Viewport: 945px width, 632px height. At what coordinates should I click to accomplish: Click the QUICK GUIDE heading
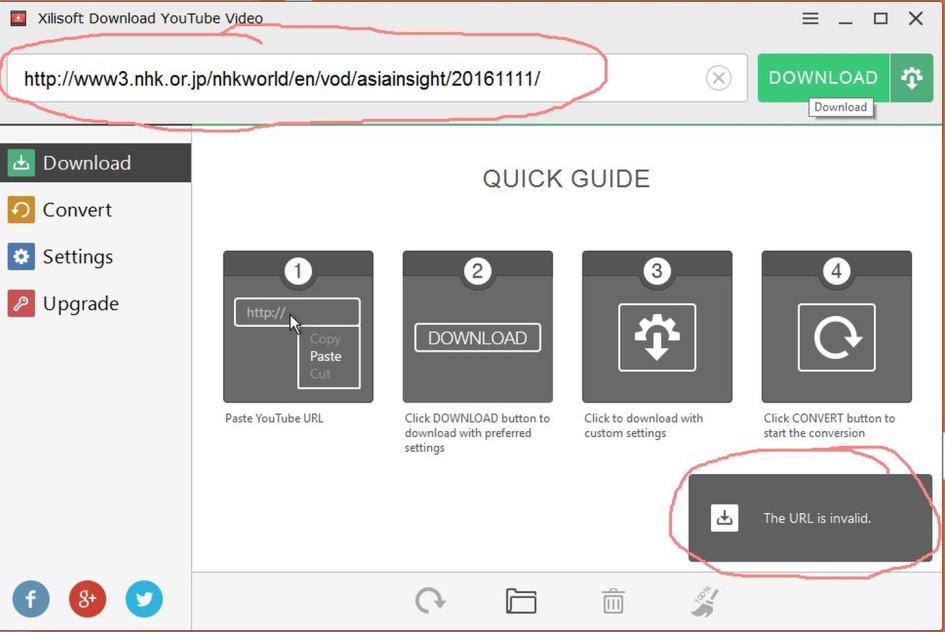click(x=567, y=179)
